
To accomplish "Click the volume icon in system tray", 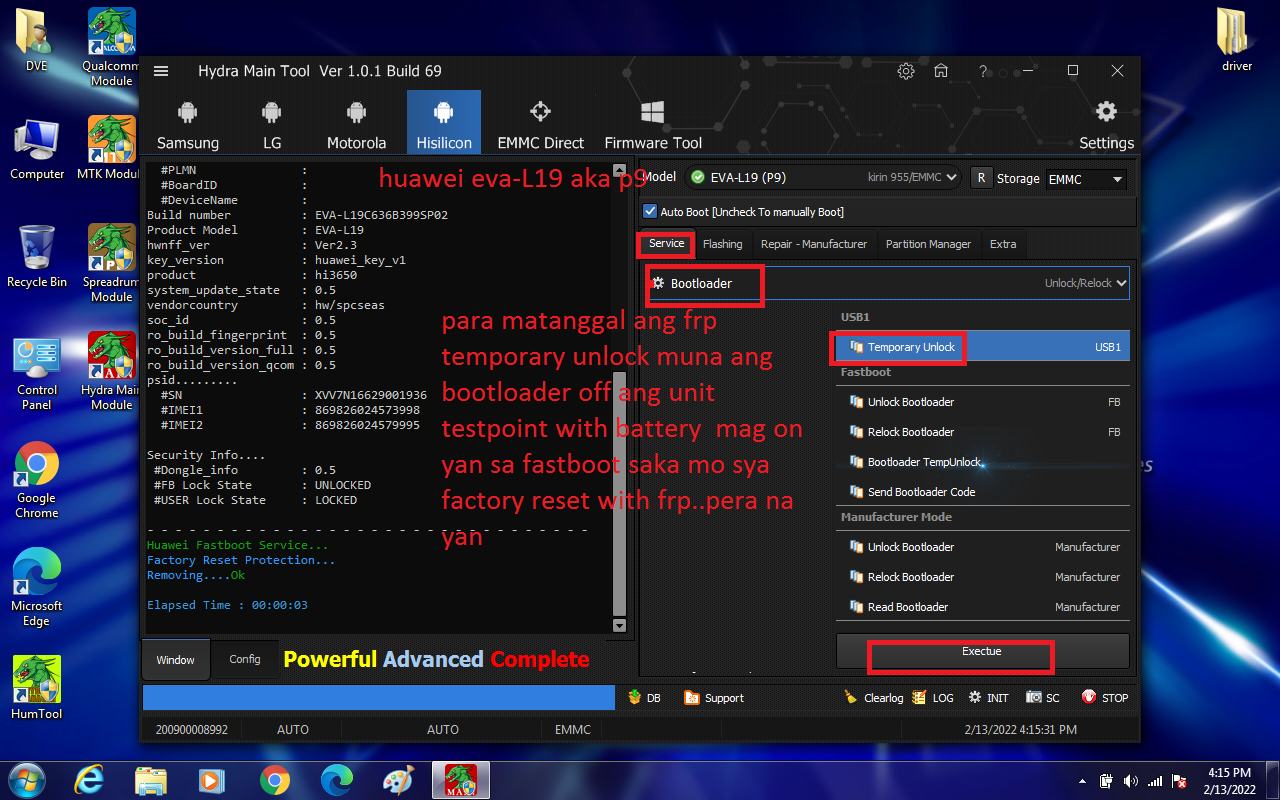I will coord(1131,780).
